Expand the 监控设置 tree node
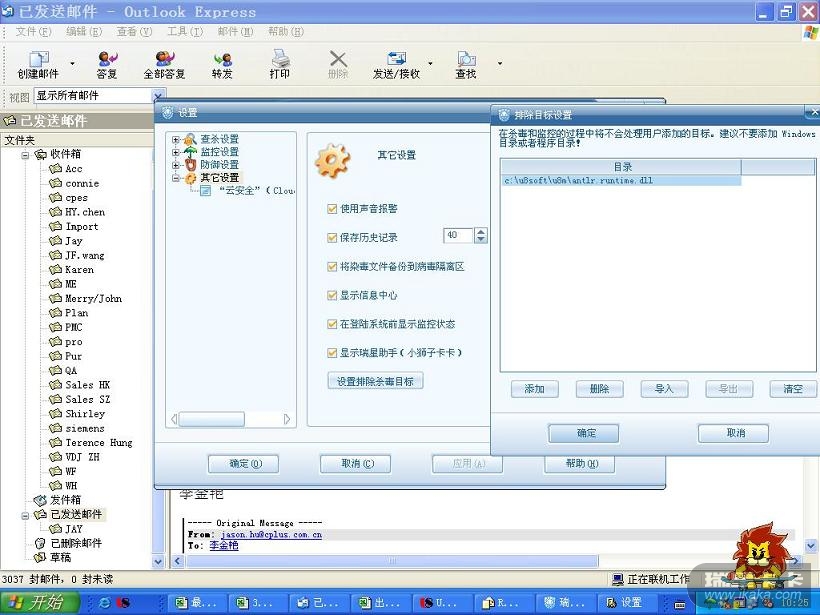820x615 pixels. pos(176,153)
